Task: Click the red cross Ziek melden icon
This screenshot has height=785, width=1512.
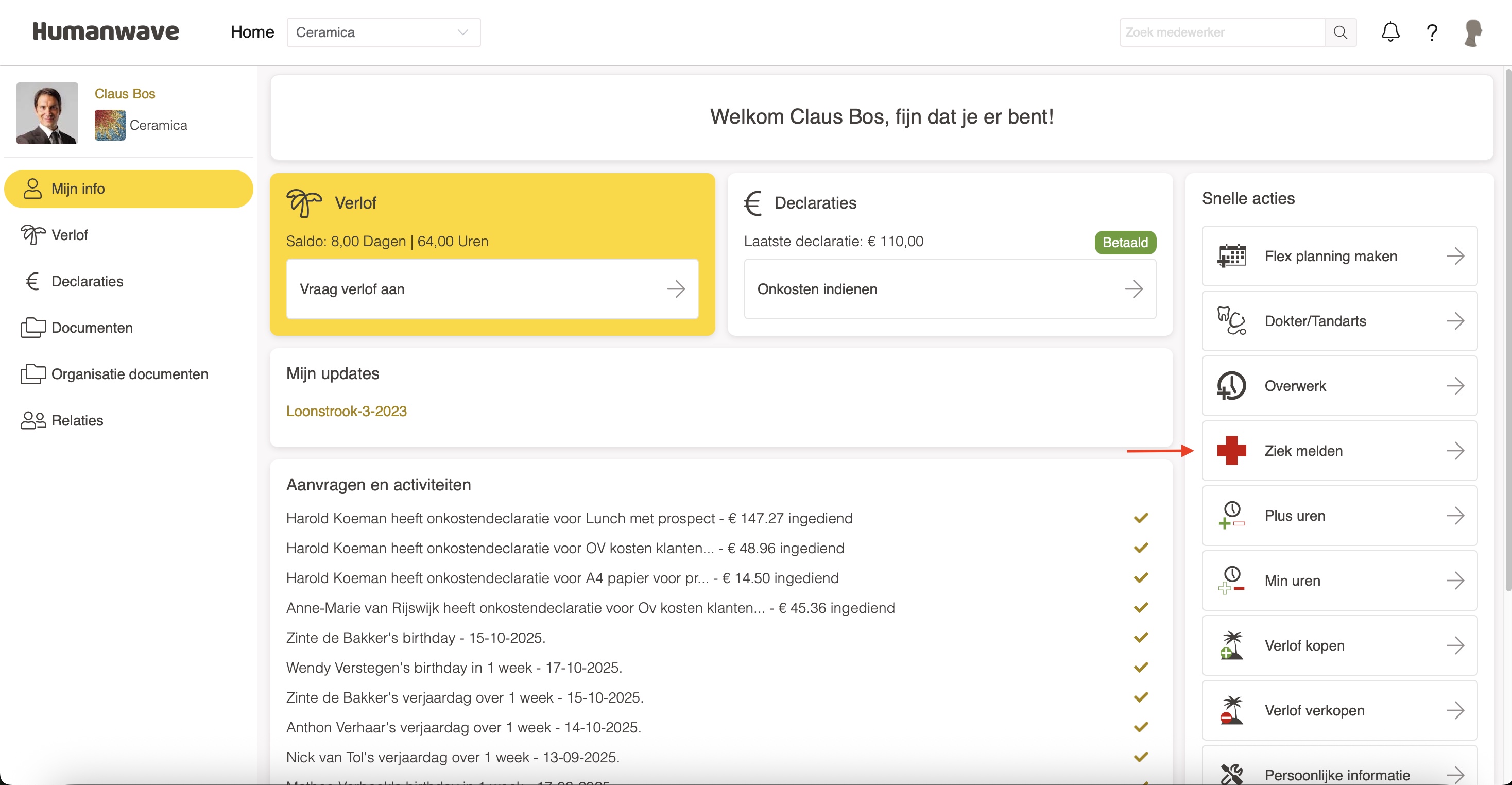Action: [x=1231, y=450]
